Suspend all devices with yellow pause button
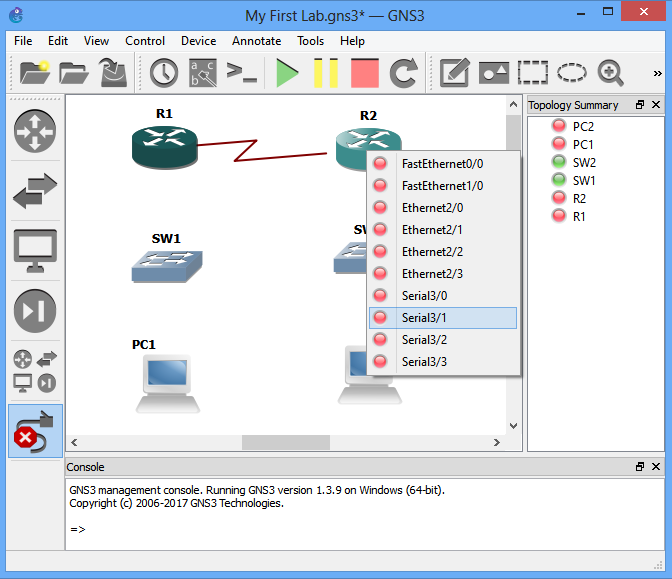 pyautogui.click(x=326, y=72)
